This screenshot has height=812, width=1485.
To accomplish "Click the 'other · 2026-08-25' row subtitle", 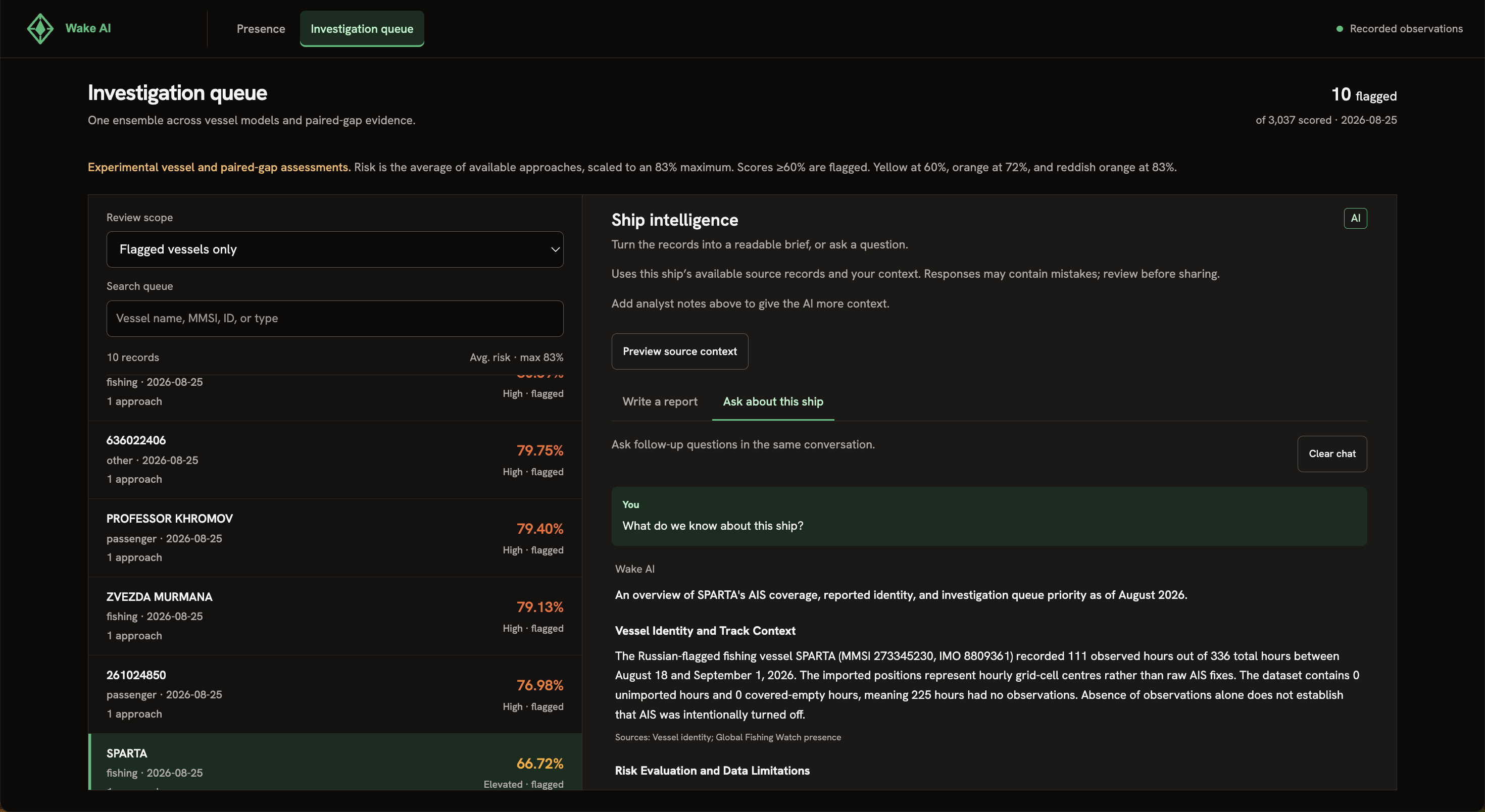I will pos(152,461).
